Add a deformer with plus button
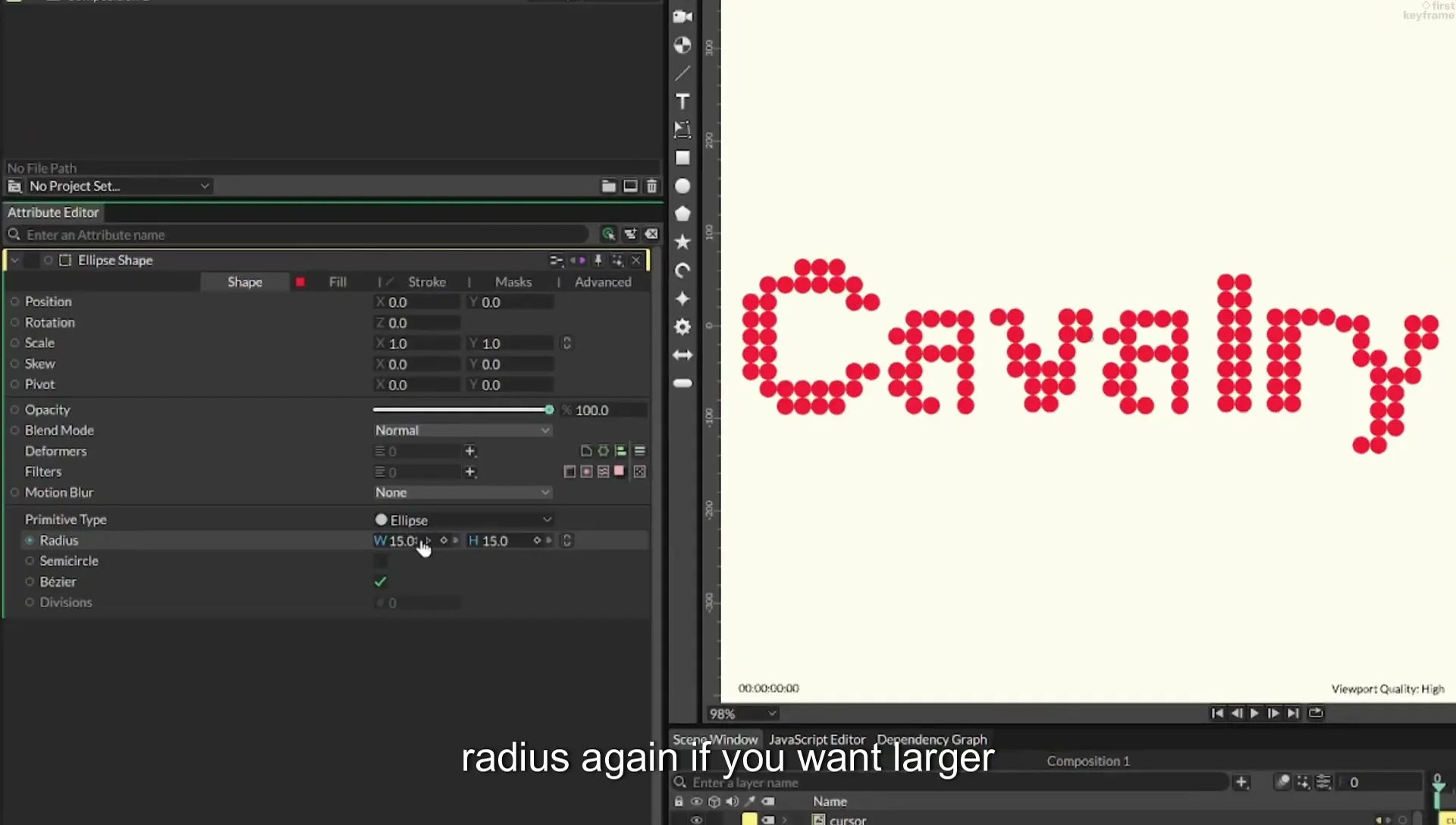The height and width of the screenshot is (825, 1456). 470,451
